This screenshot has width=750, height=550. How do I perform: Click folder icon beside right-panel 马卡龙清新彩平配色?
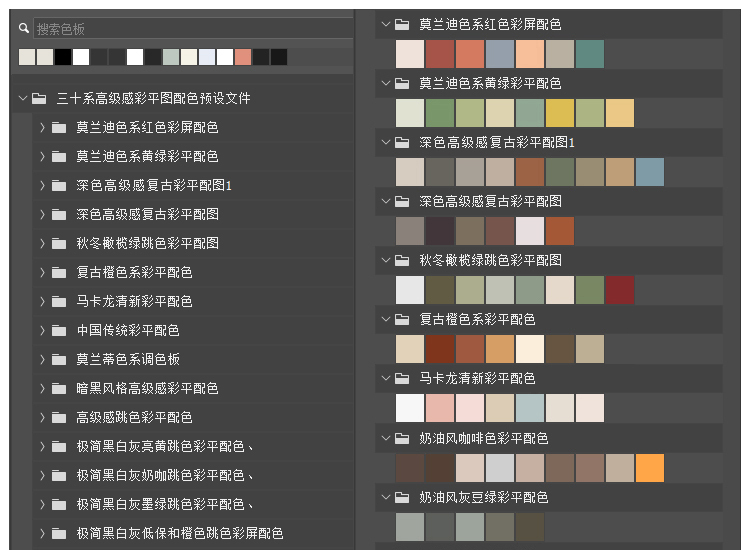[x=402, y=378]
